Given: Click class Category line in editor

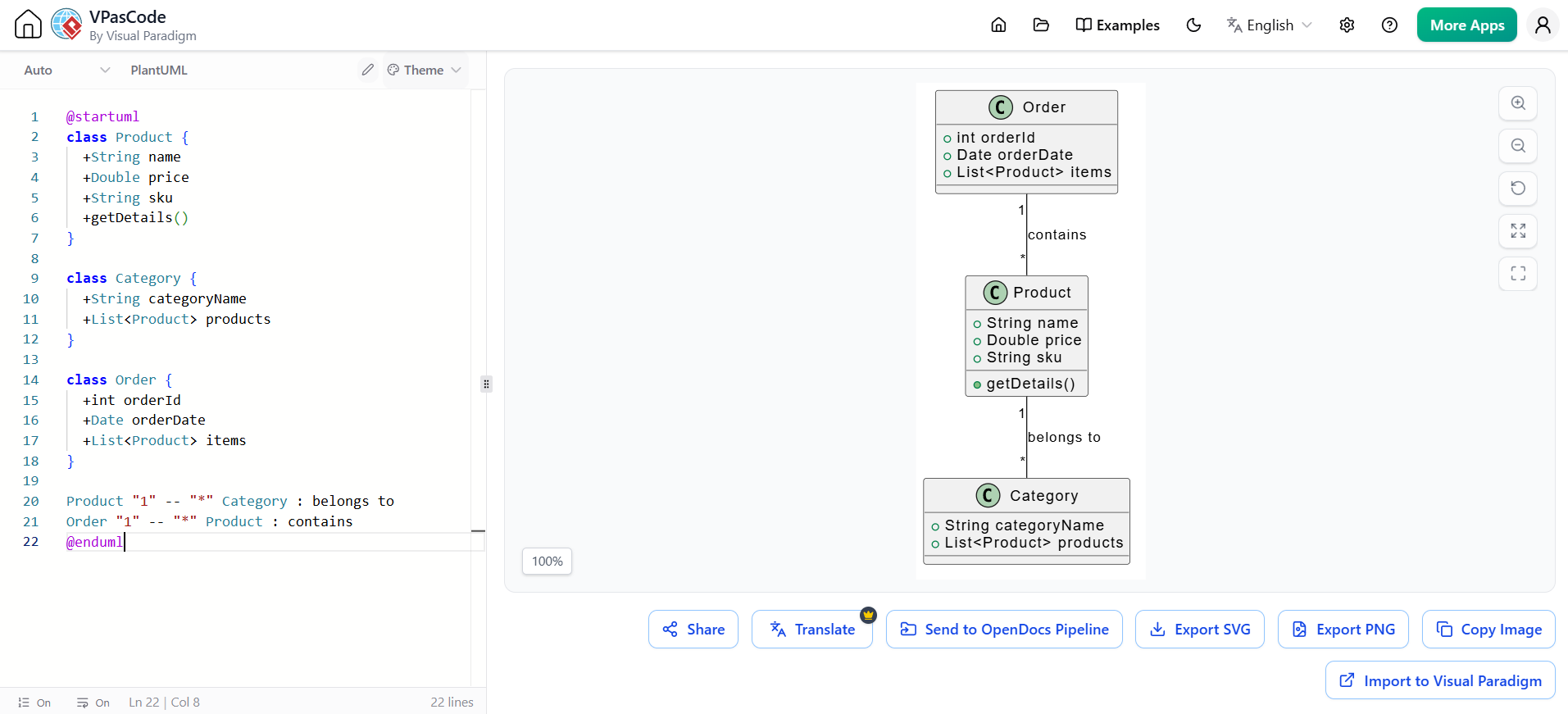Looking at the screenshot, I should 132,278.
